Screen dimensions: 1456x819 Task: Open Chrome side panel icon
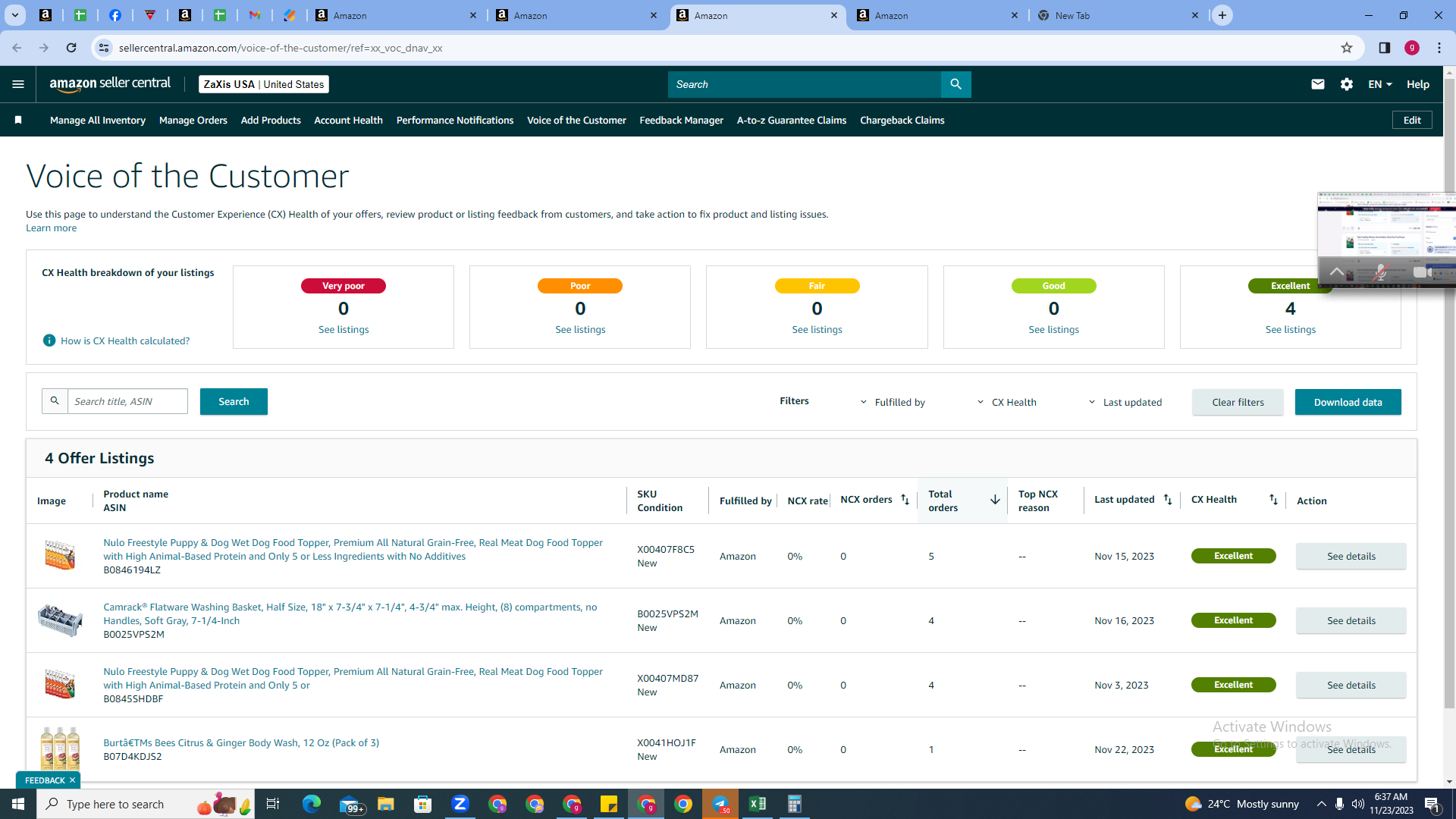point(1385,48)
